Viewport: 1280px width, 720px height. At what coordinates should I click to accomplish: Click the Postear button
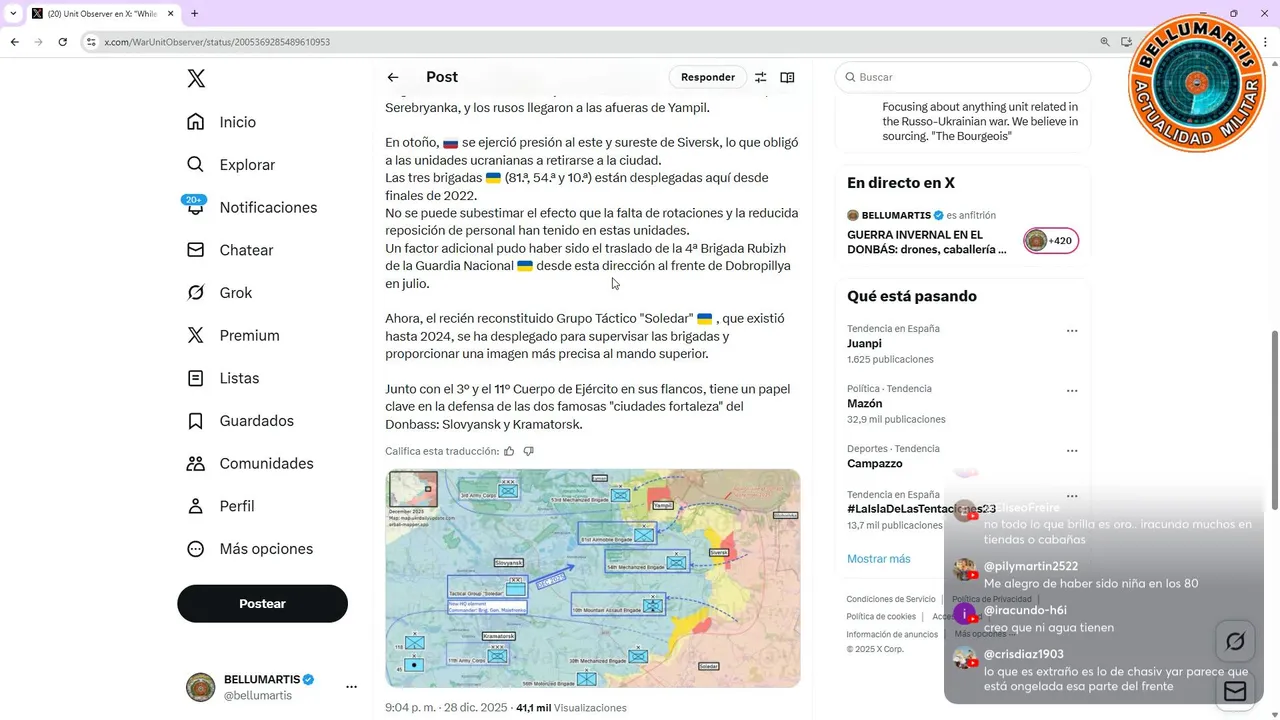tap(262, 604)
